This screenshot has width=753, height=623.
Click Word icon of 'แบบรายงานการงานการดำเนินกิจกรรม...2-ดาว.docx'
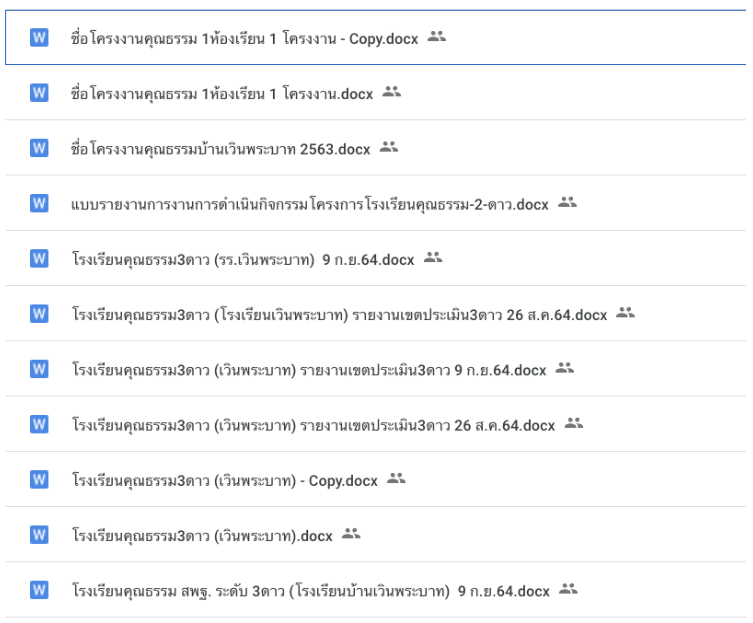[39, 203]
